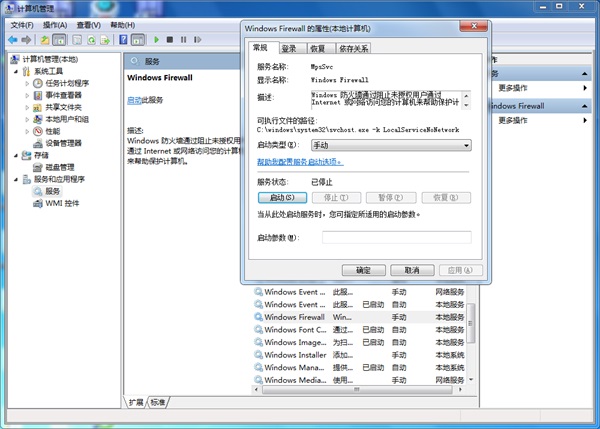Select 服务 node in the left tree
Screen dimensions: 600x429
pos(52,191)
